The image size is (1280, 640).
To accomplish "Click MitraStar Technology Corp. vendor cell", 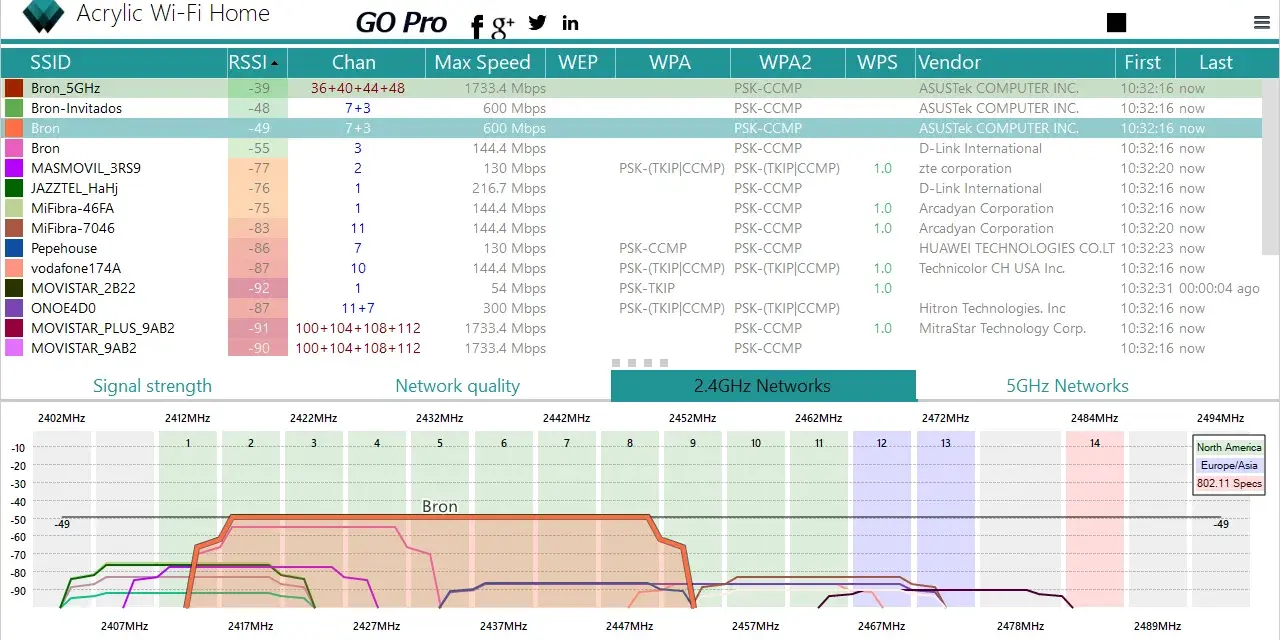I will tap(1002, 328).
